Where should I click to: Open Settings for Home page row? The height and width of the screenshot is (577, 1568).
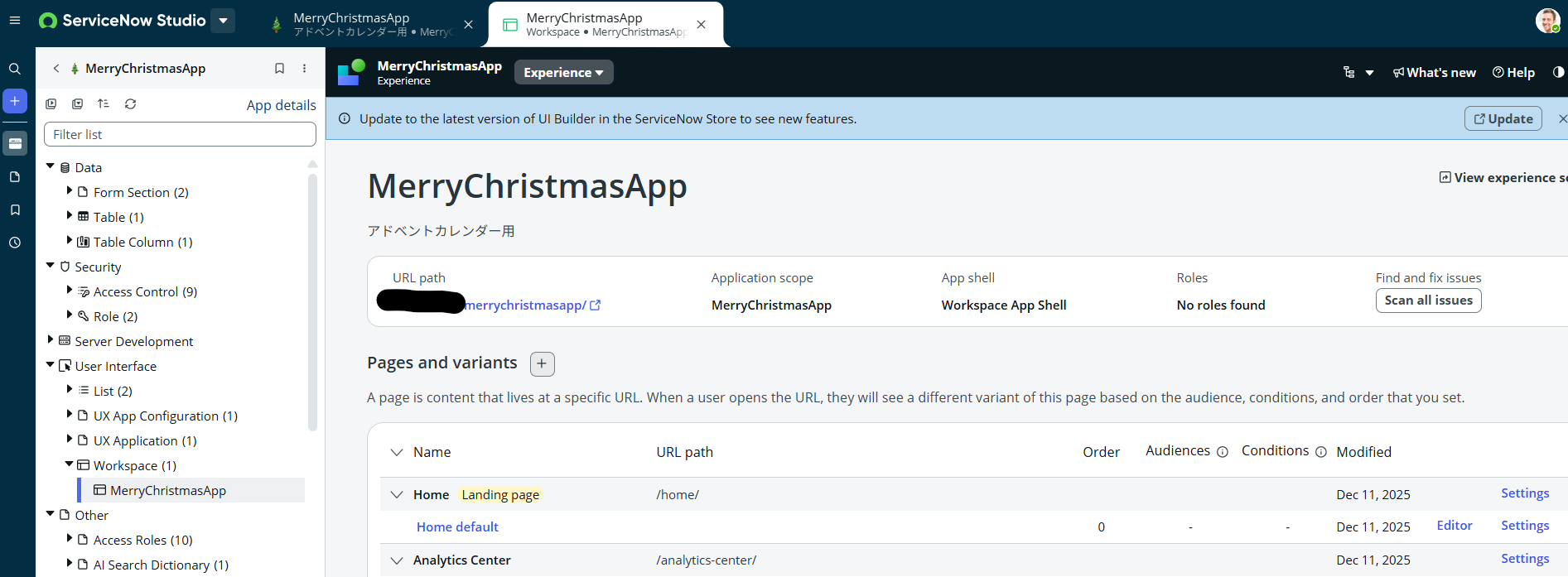(1525, 493)
